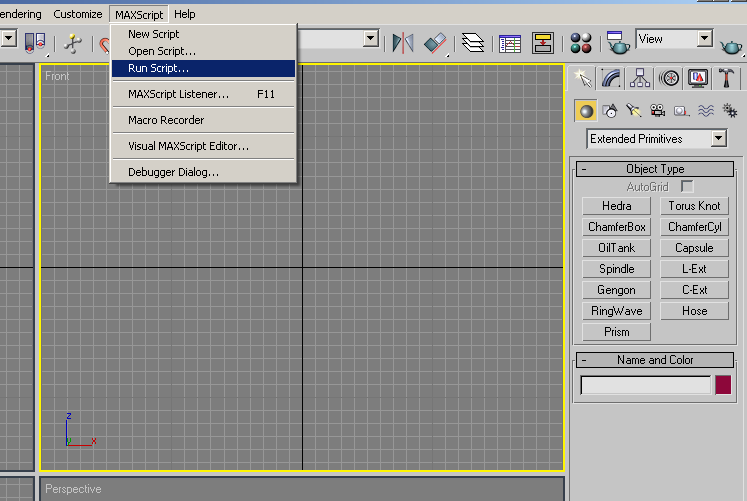Open MAXScript Listener... from menu
Screen dimensions: 747x501
pyautogui.click(x=203, y=94)
